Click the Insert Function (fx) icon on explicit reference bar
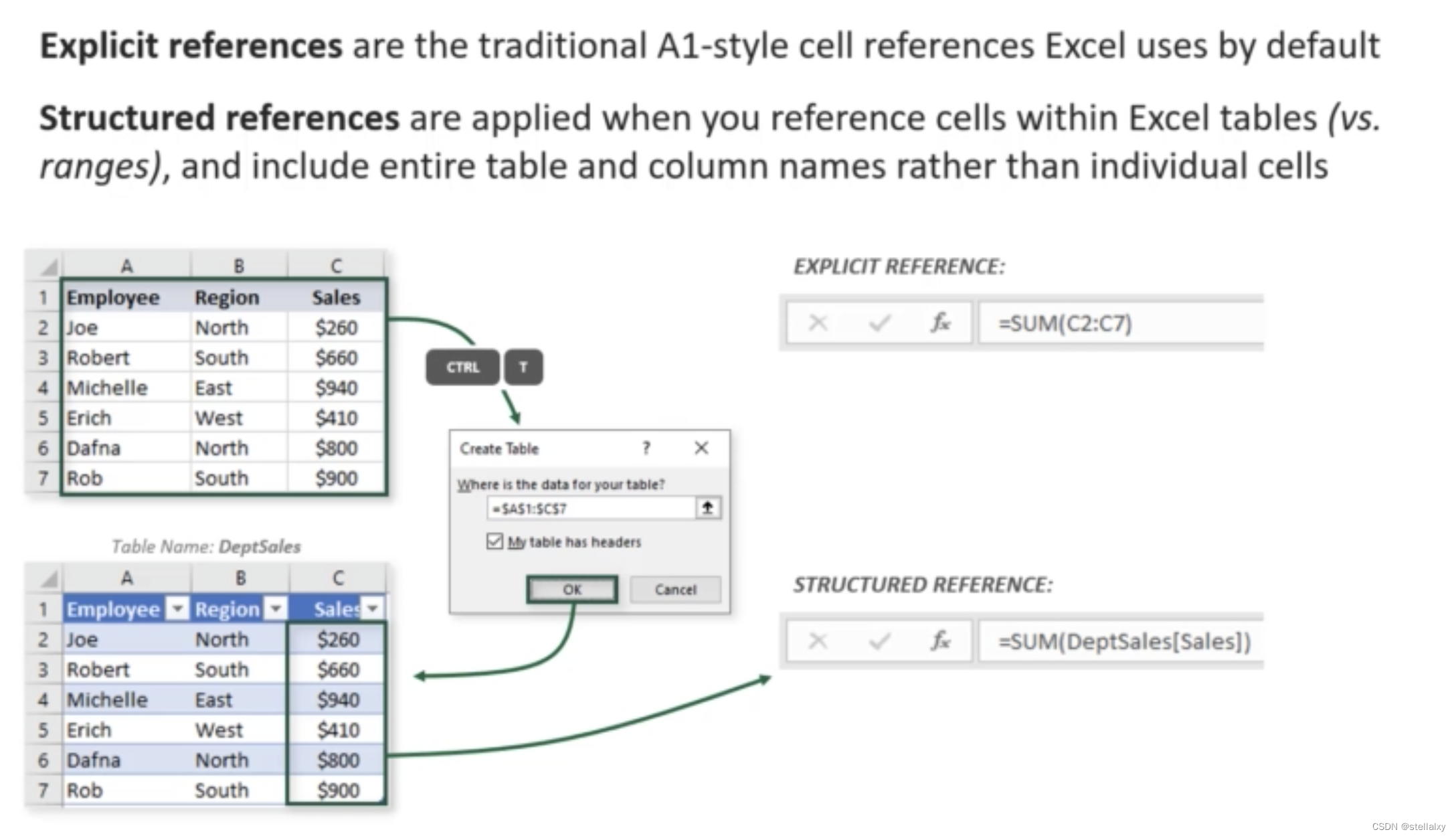 [x=939, y=323]
